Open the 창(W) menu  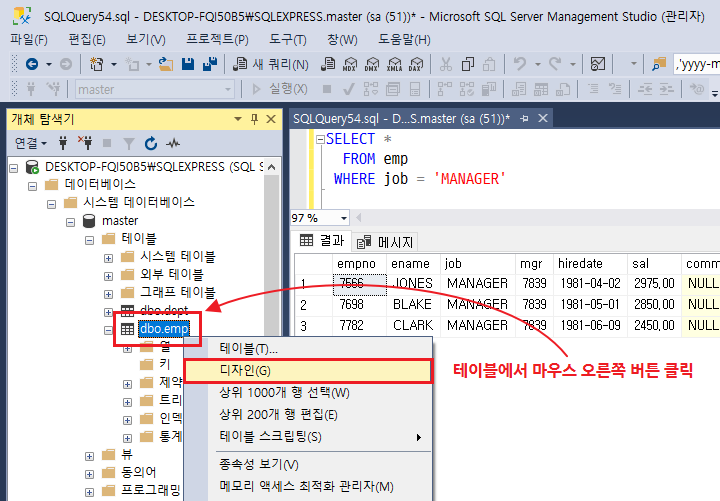[342, 39]
